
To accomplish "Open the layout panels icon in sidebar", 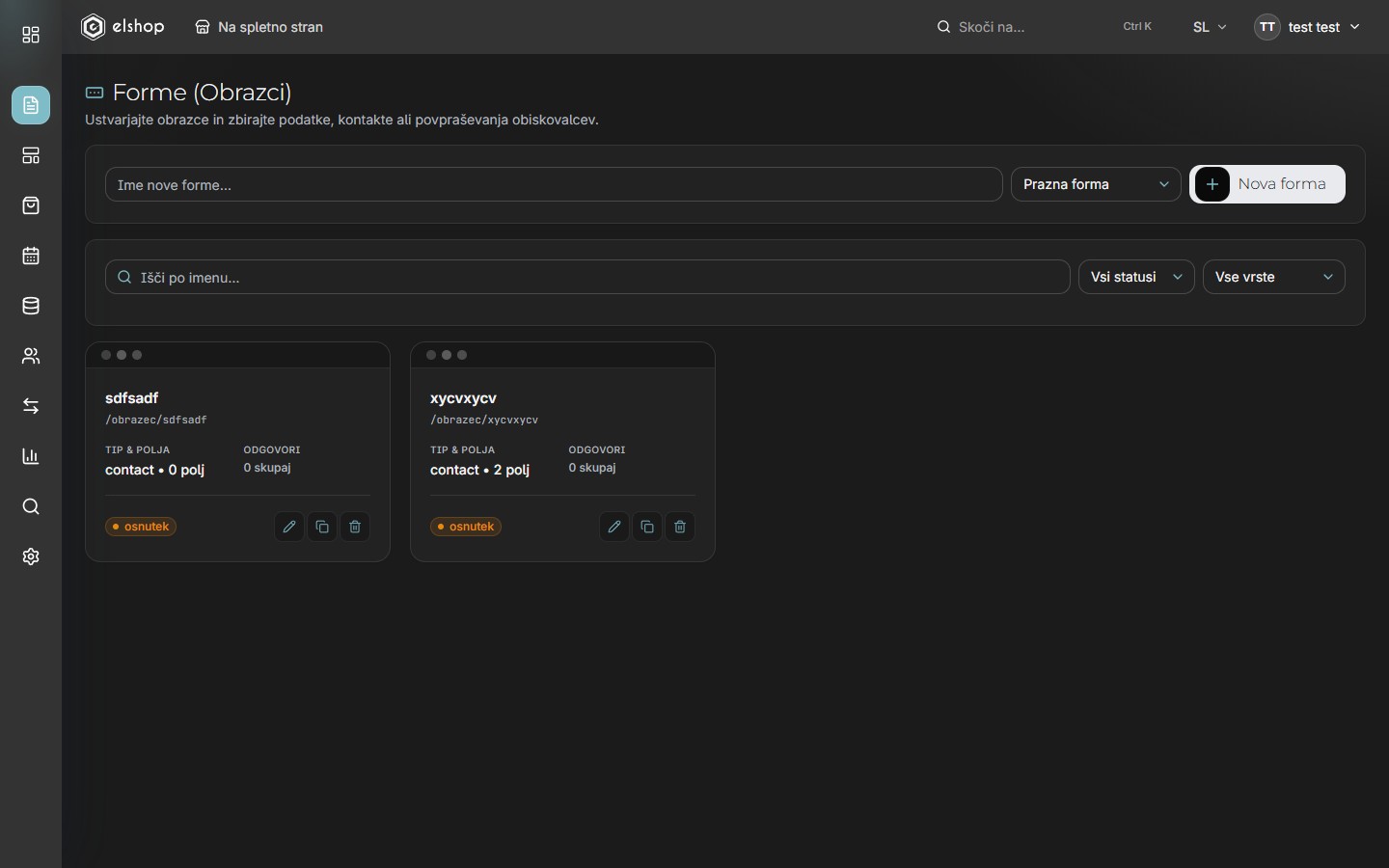I will pos(31,155).
